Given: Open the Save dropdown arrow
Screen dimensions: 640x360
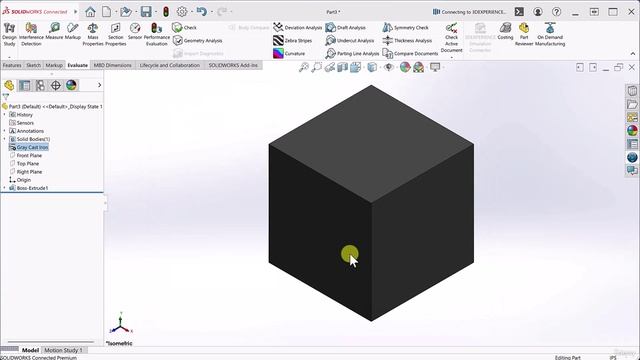Looking at the screenshot, I should [156, 12].
